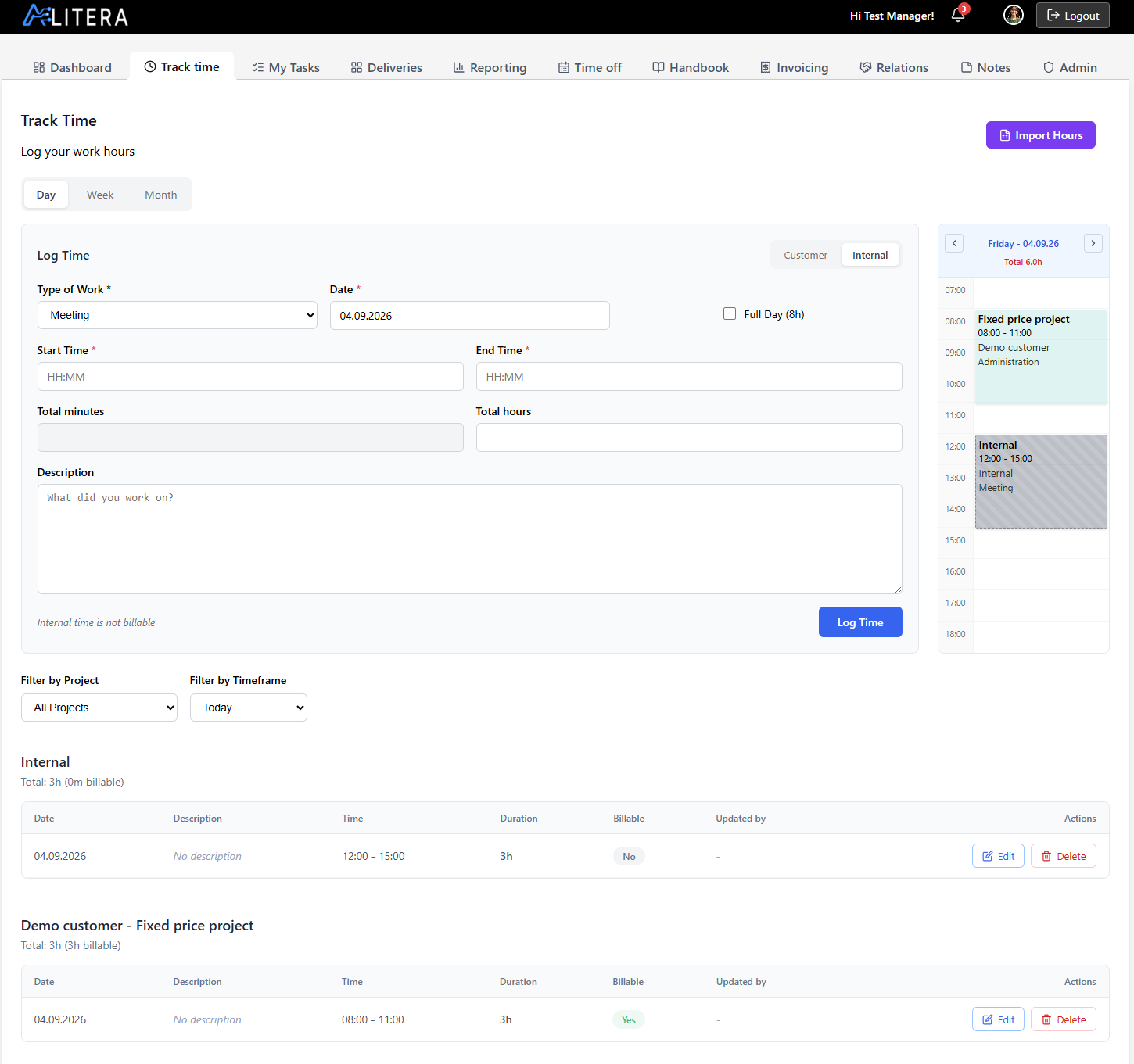This screenshot has width=1134, height=1064.
Task: Open the Relations tab
Action: pyautogui.click(x=894, y=67)
